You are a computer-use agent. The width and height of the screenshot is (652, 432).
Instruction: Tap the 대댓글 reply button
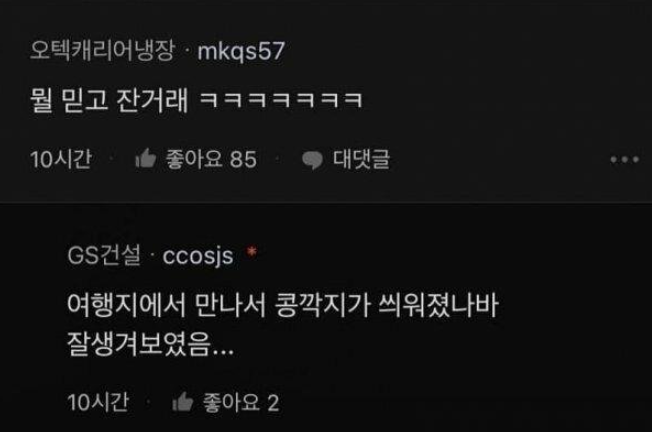[x=361, y=159]
